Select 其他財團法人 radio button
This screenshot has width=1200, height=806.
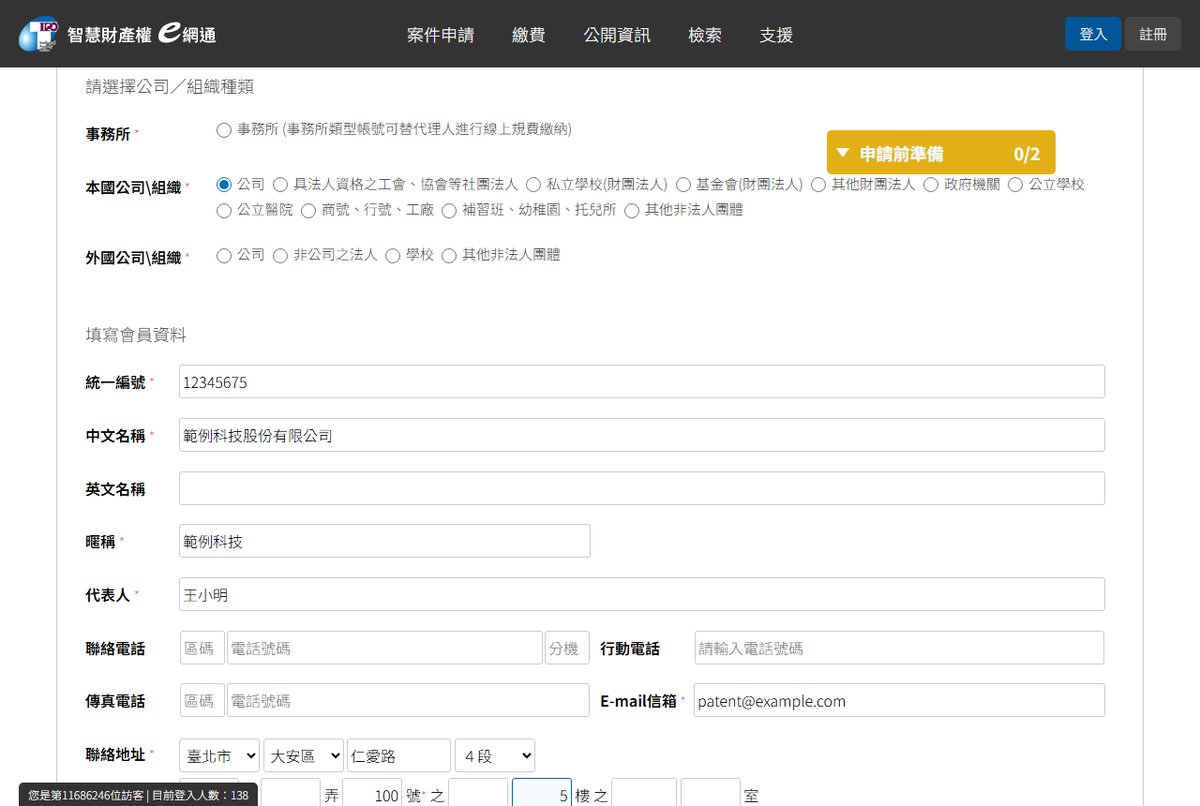(818, 185)
